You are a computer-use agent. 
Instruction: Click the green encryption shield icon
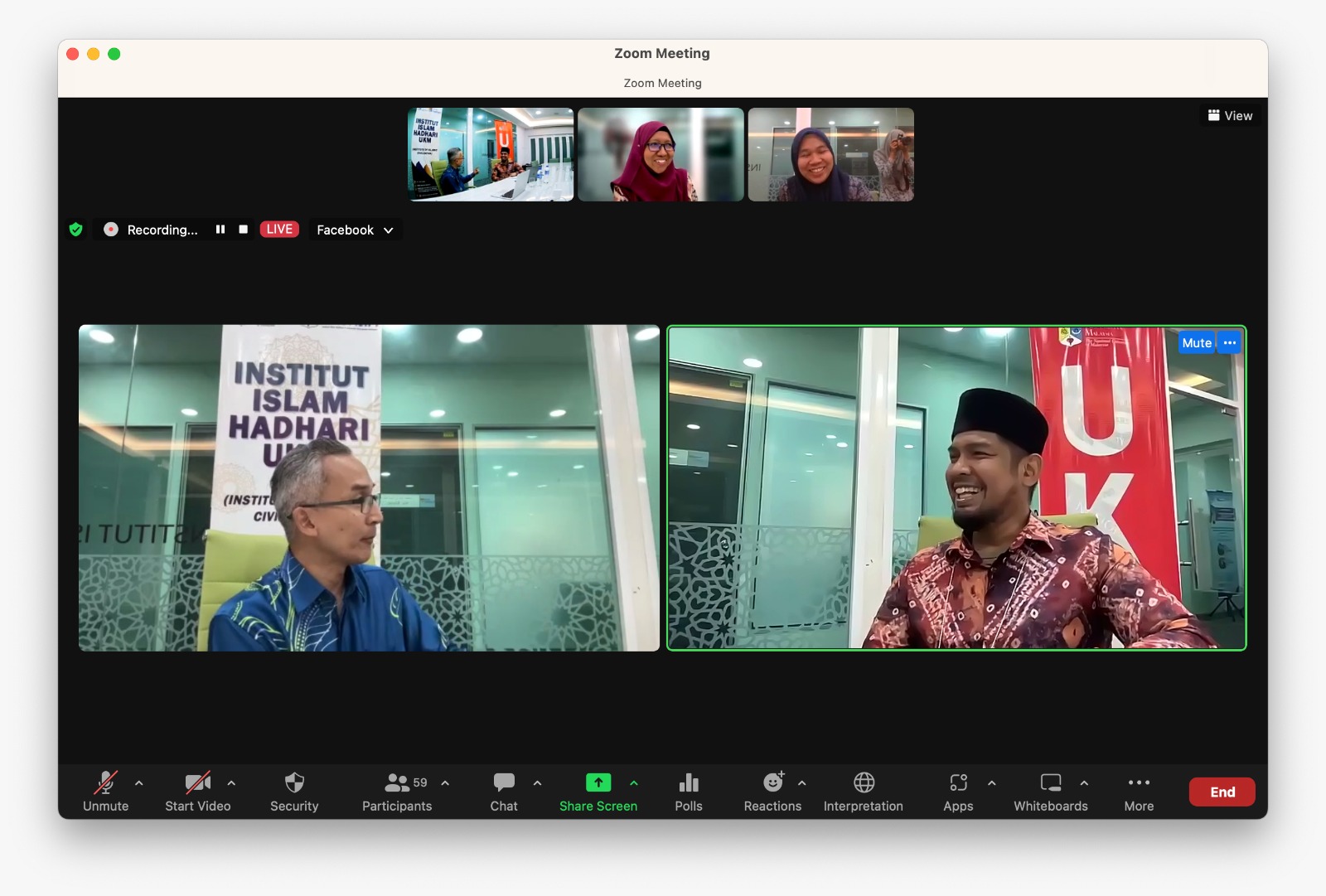pyautogui.click(x=76, y=230)
